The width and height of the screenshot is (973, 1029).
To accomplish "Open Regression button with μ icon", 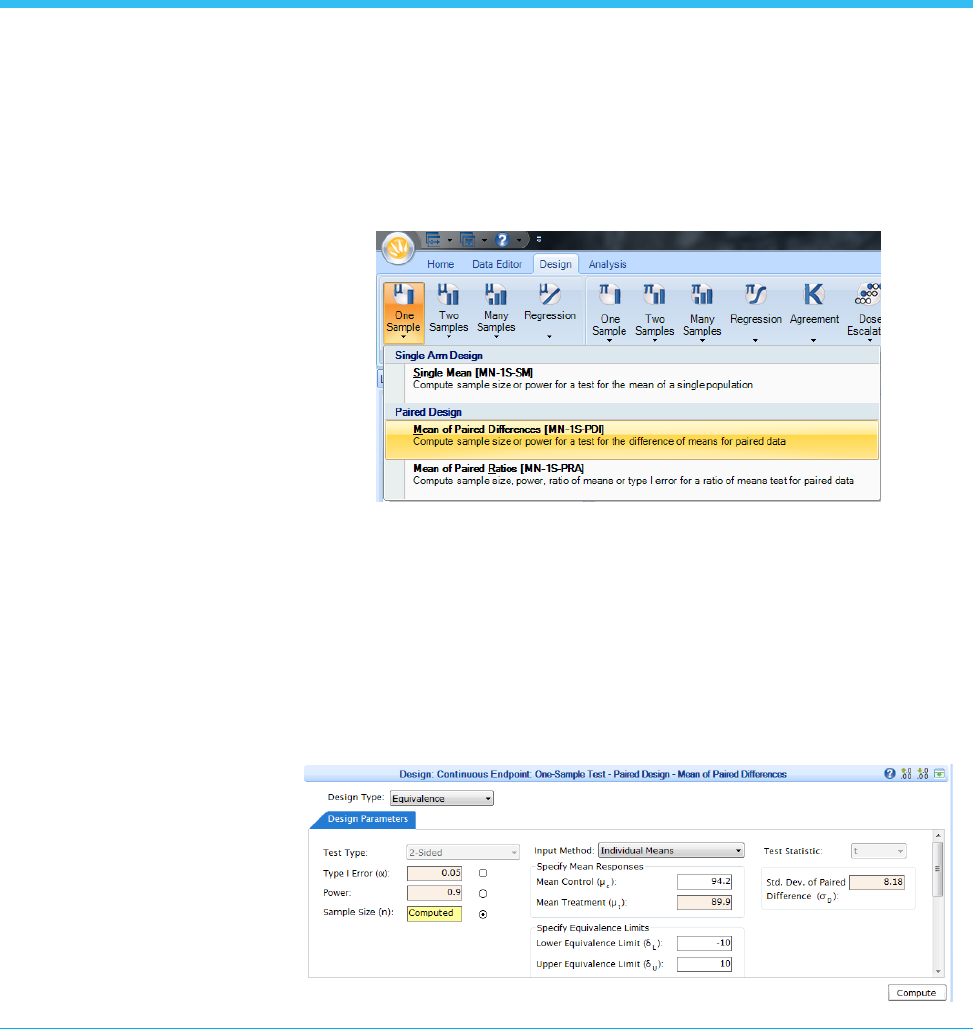I will [x=550, y=312].
